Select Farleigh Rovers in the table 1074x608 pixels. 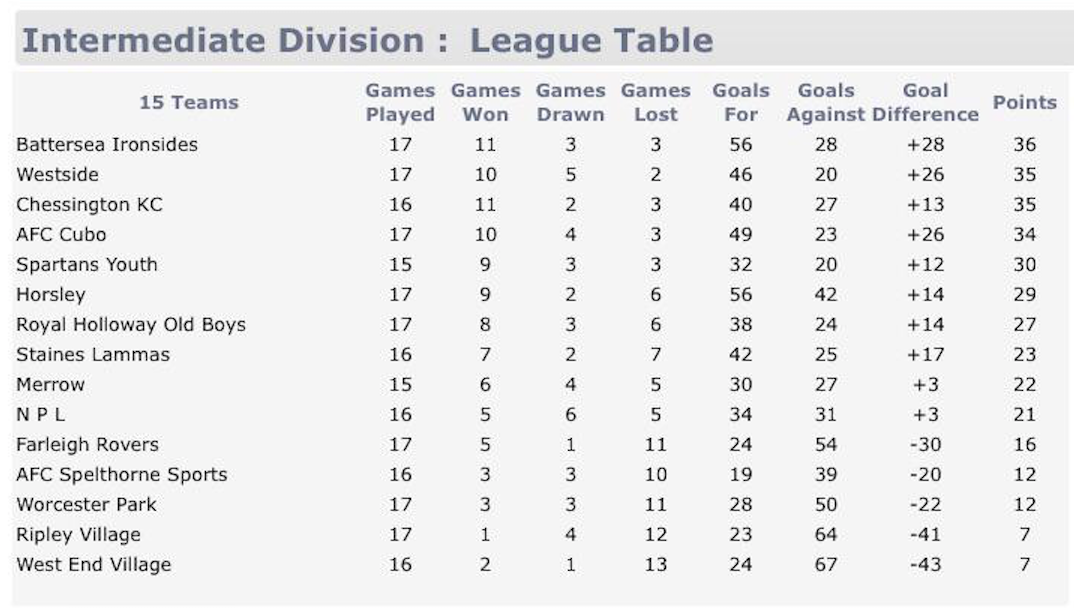(x=87, y=445)
